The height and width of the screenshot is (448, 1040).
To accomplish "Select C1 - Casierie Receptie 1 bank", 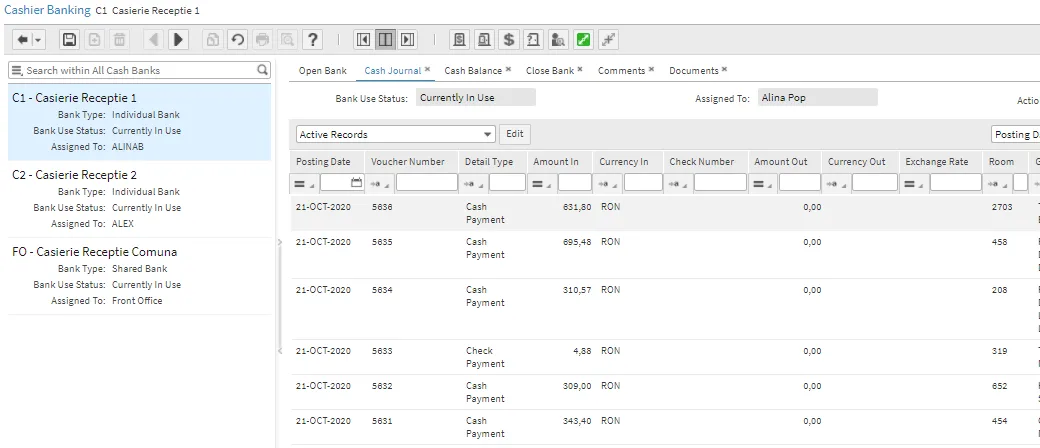I will pyautogui.click(x=139, y=122).
